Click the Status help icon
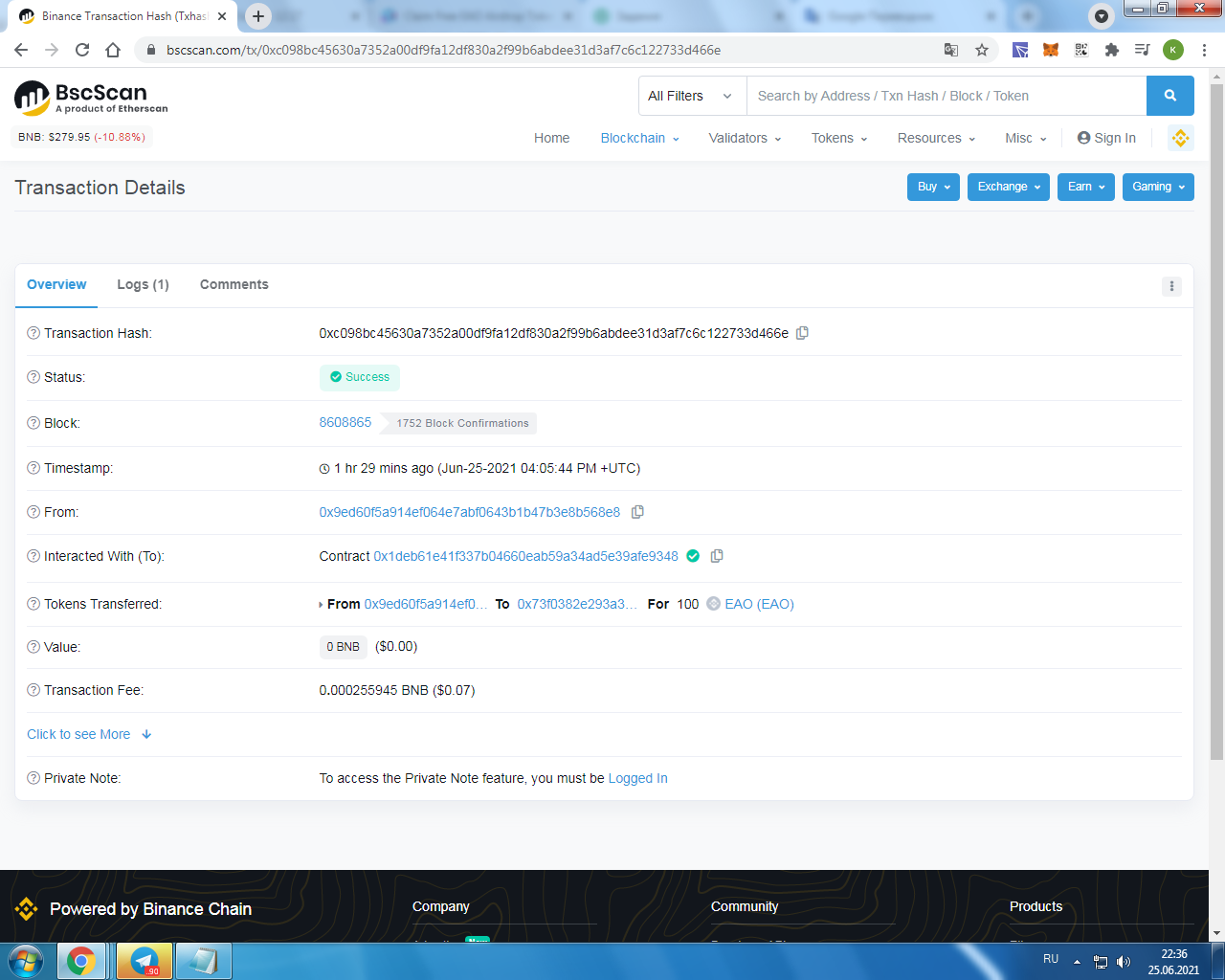1225x980 pixels. coord(33,377)
